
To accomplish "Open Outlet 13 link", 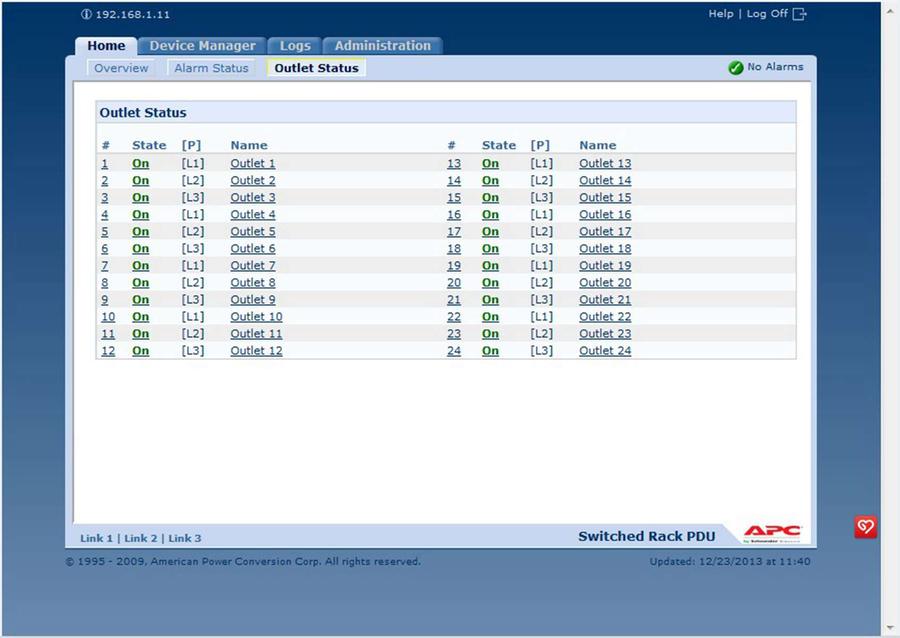I will [x=604, y=163].
